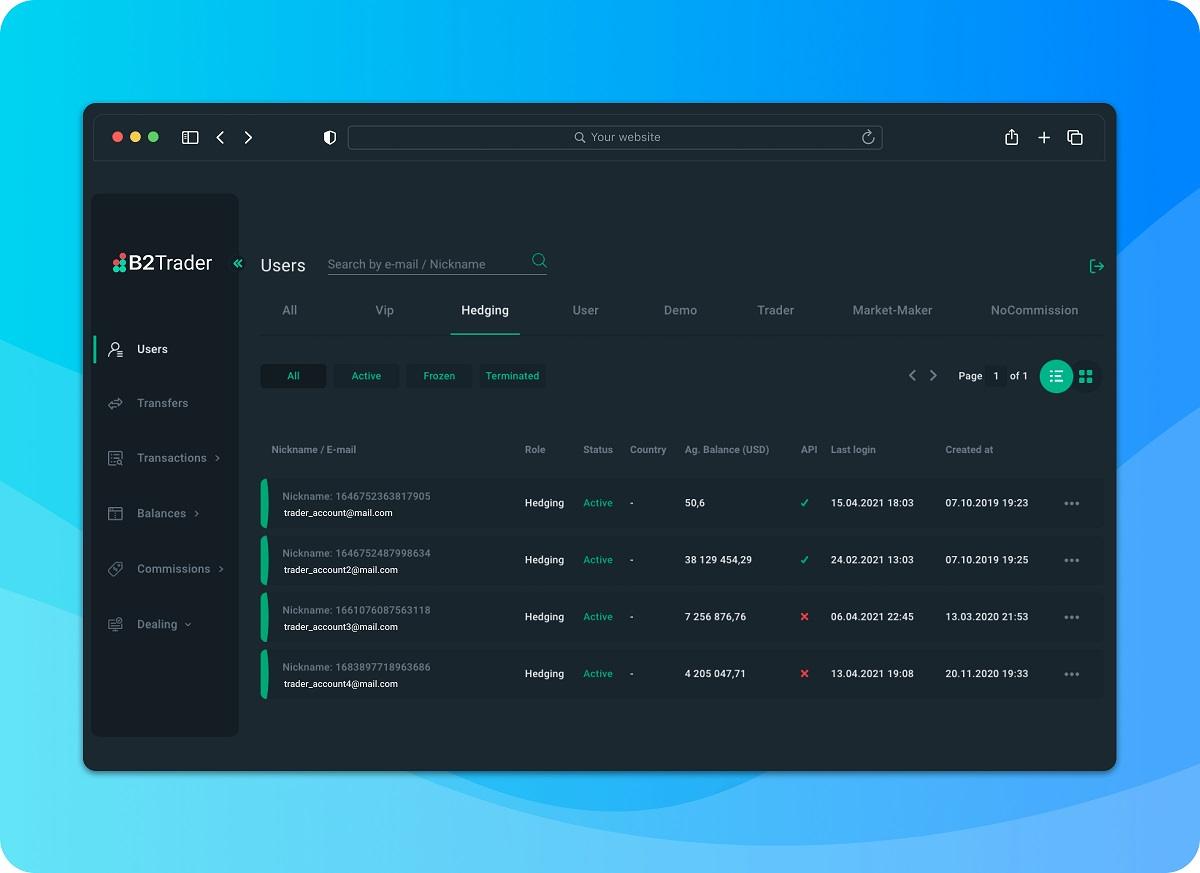The image size is (1200, 873).
Task: Switch to the Vip tab
Action: [x=385, y=310]
